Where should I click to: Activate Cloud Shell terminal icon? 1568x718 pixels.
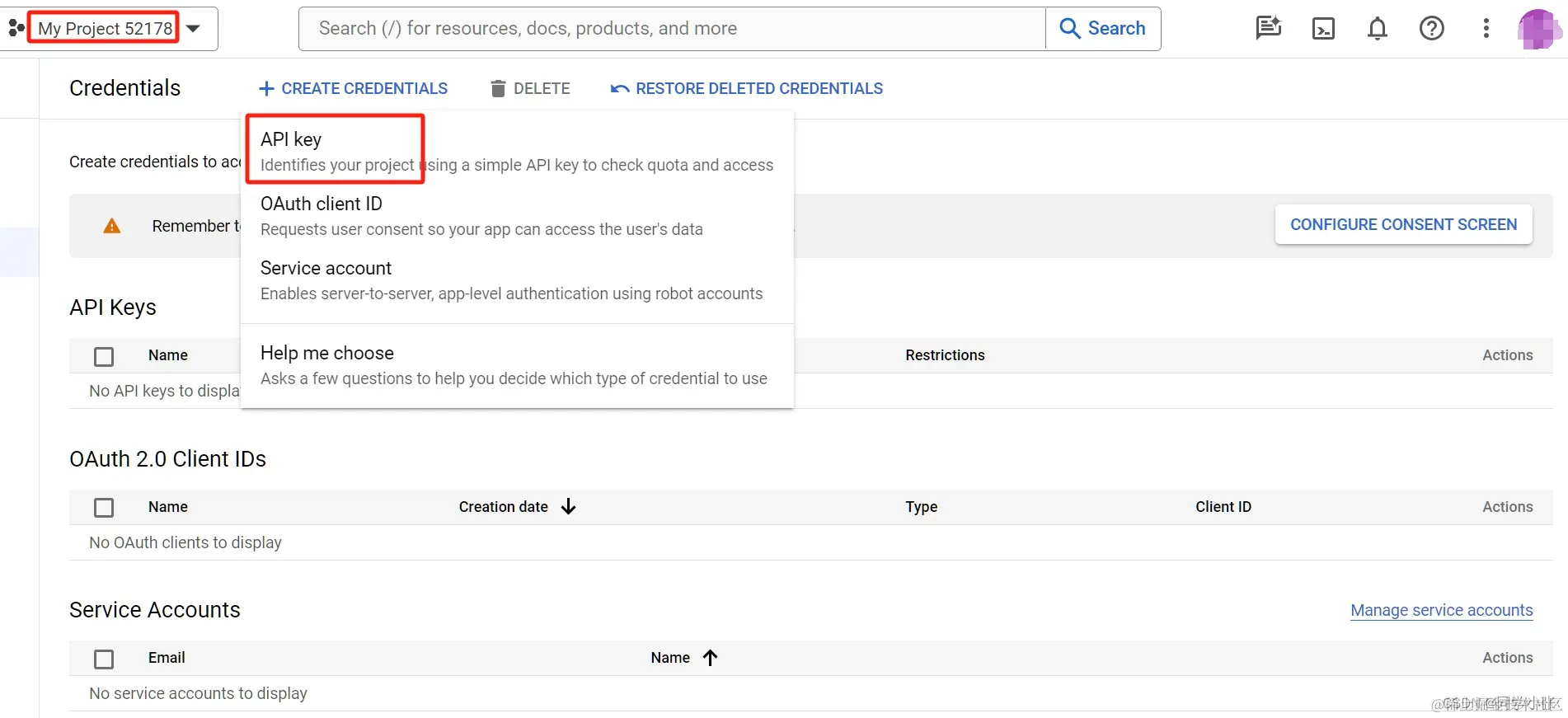pos(1323,29)
